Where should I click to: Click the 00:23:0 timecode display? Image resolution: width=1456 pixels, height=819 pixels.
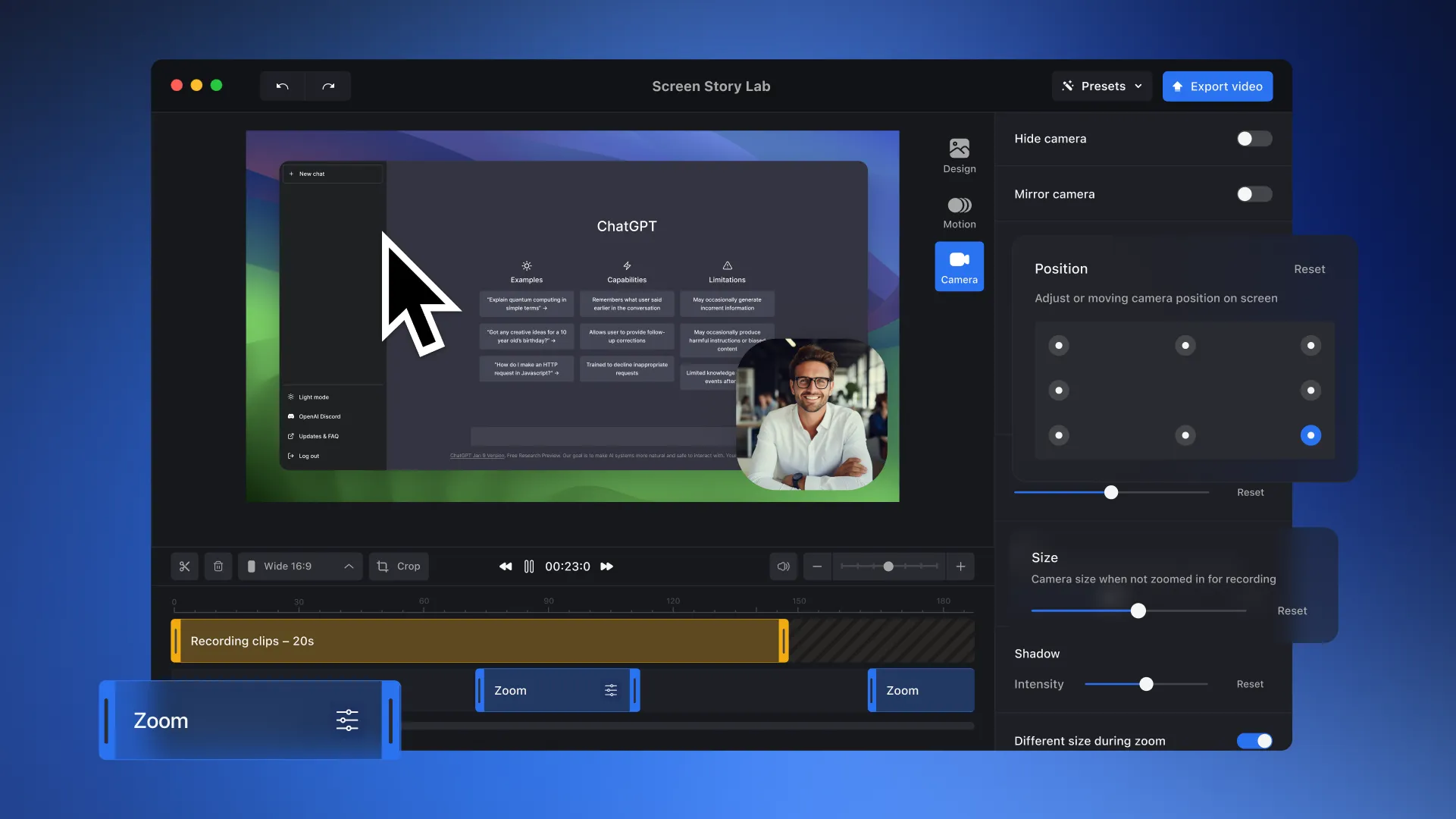click(567, 566)
